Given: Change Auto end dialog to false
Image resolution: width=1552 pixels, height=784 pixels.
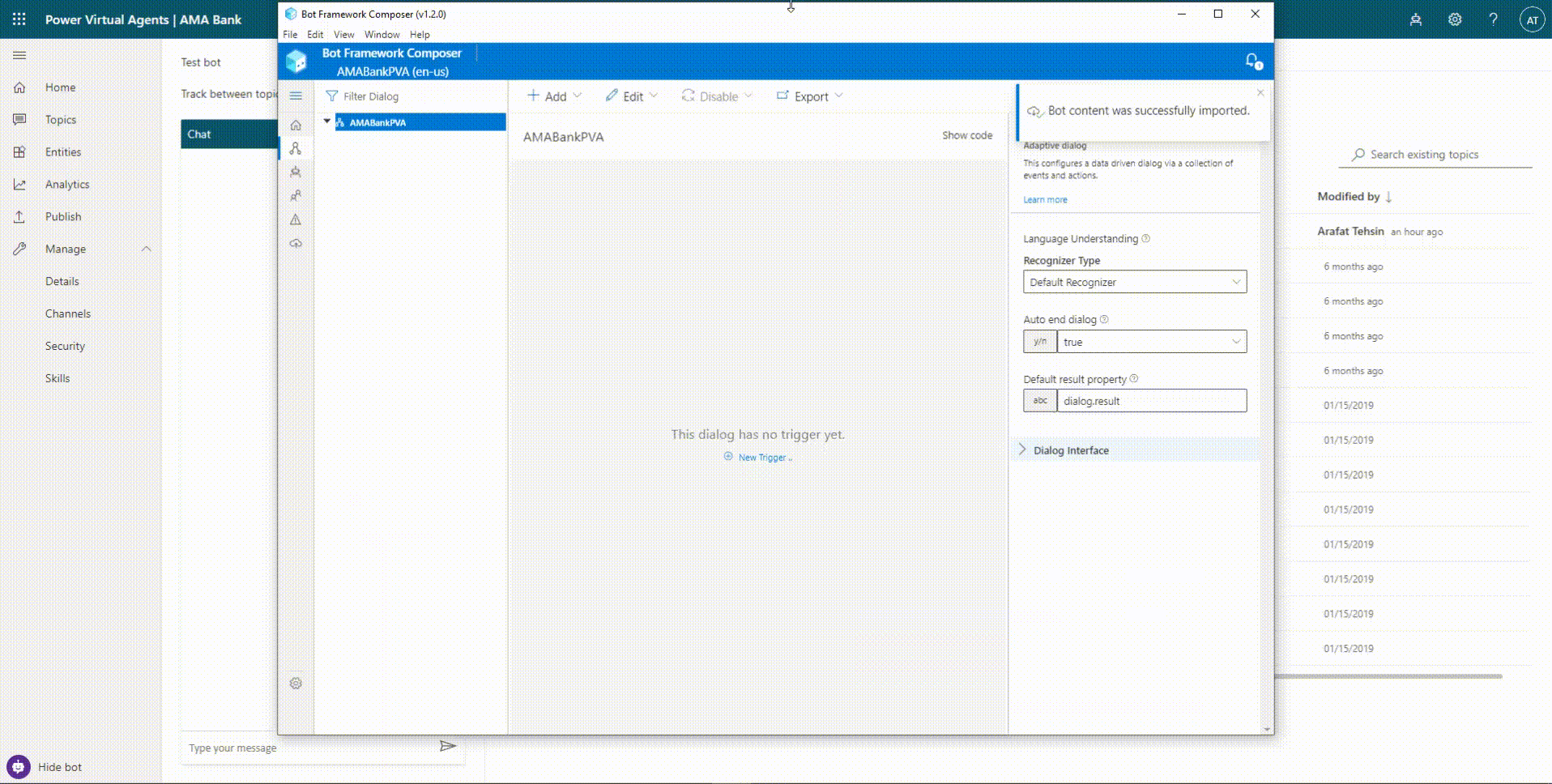Looking at the screenshot, I should (1151, 341).
